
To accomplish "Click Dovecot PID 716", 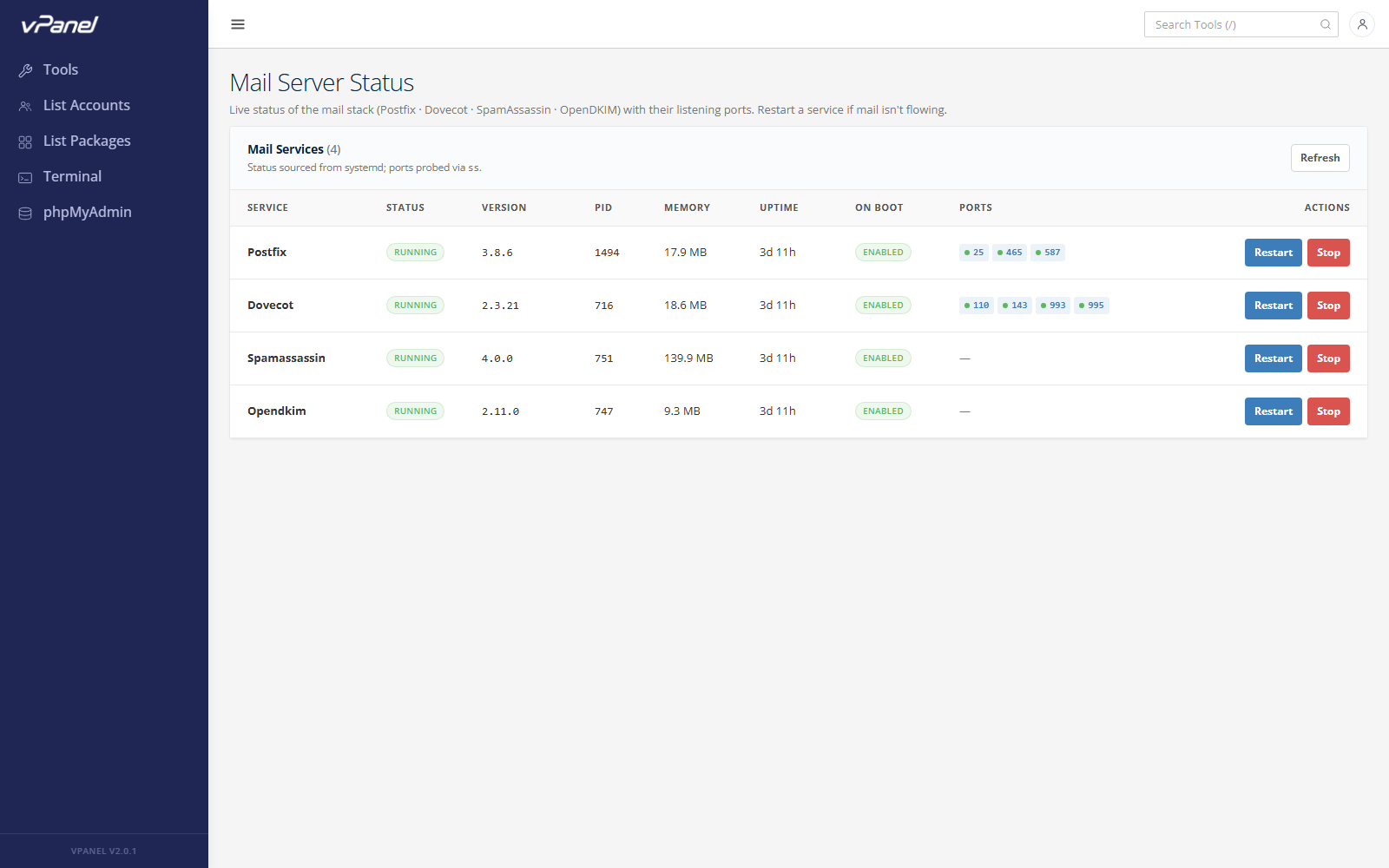I will click(604, 306).
